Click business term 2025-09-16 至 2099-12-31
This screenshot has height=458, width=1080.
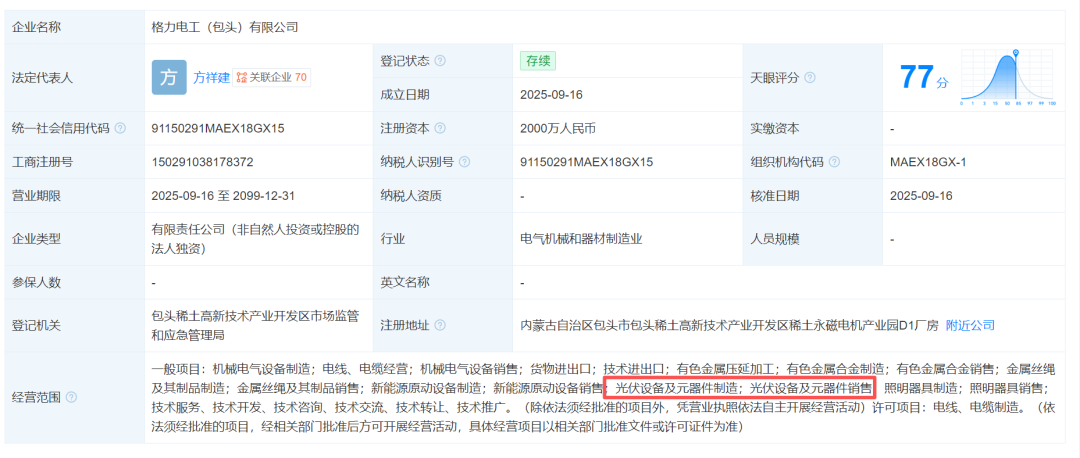point(223,196)
